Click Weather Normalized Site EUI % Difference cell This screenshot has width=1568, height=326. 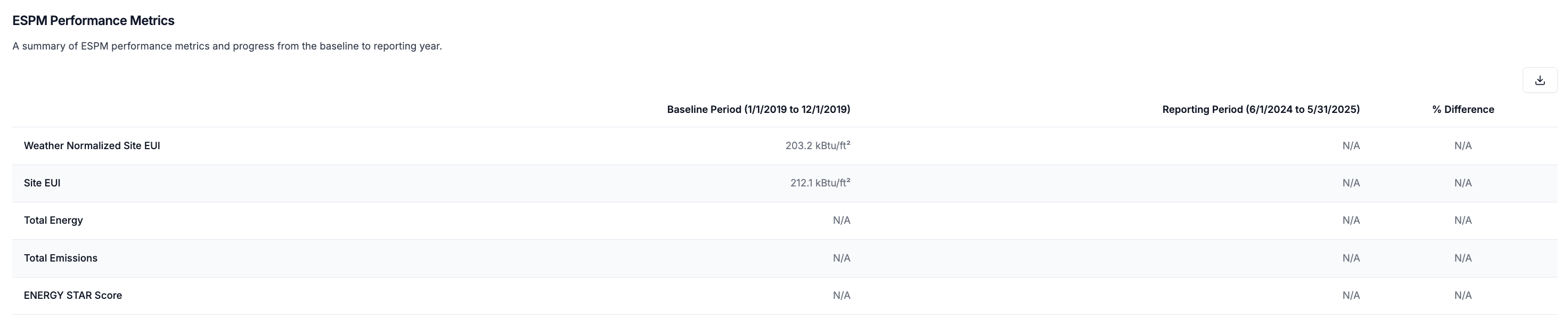coord(1463,145)
